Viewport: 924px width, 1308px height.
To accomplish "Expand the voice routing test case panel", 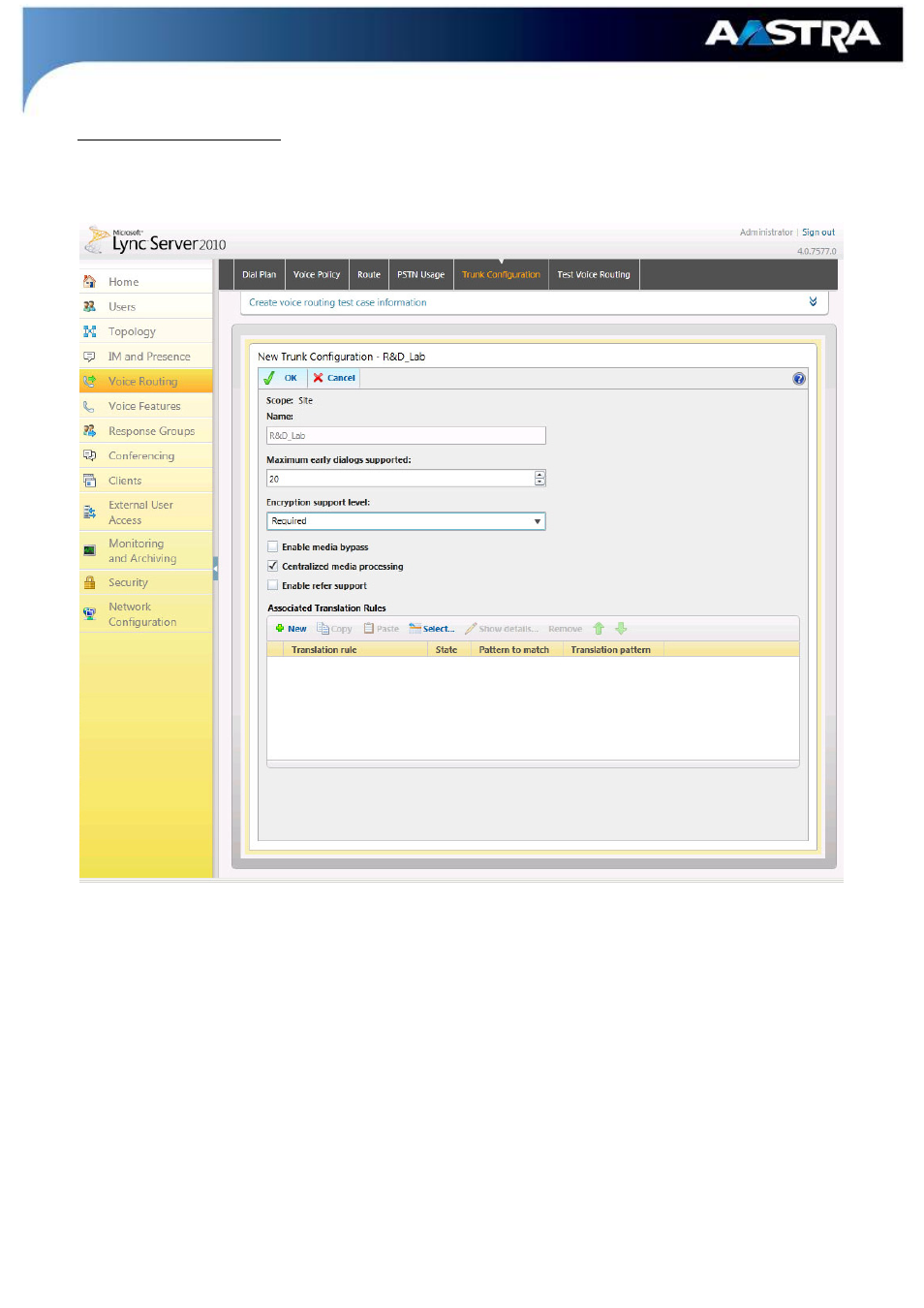I will coord(813,301).
